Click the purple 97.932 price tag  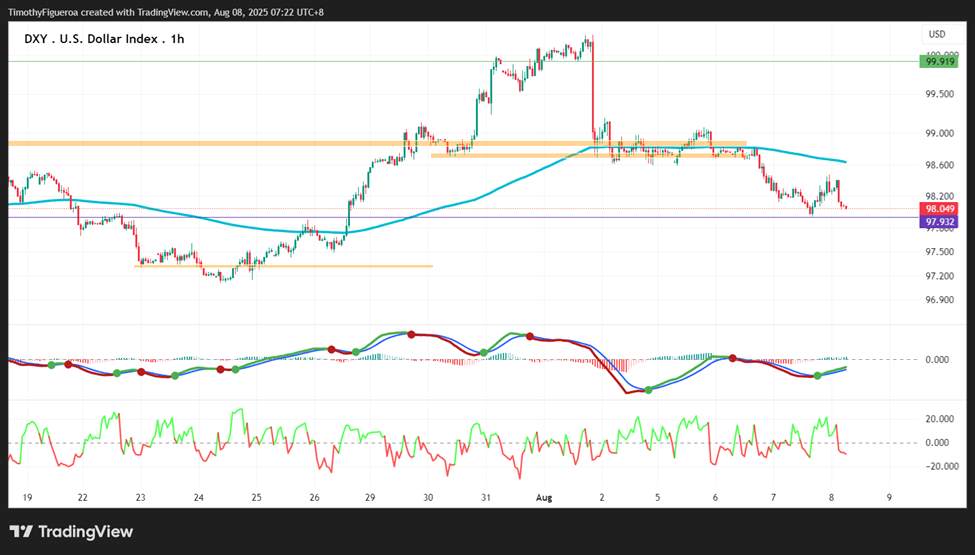(x=938, y=222)
